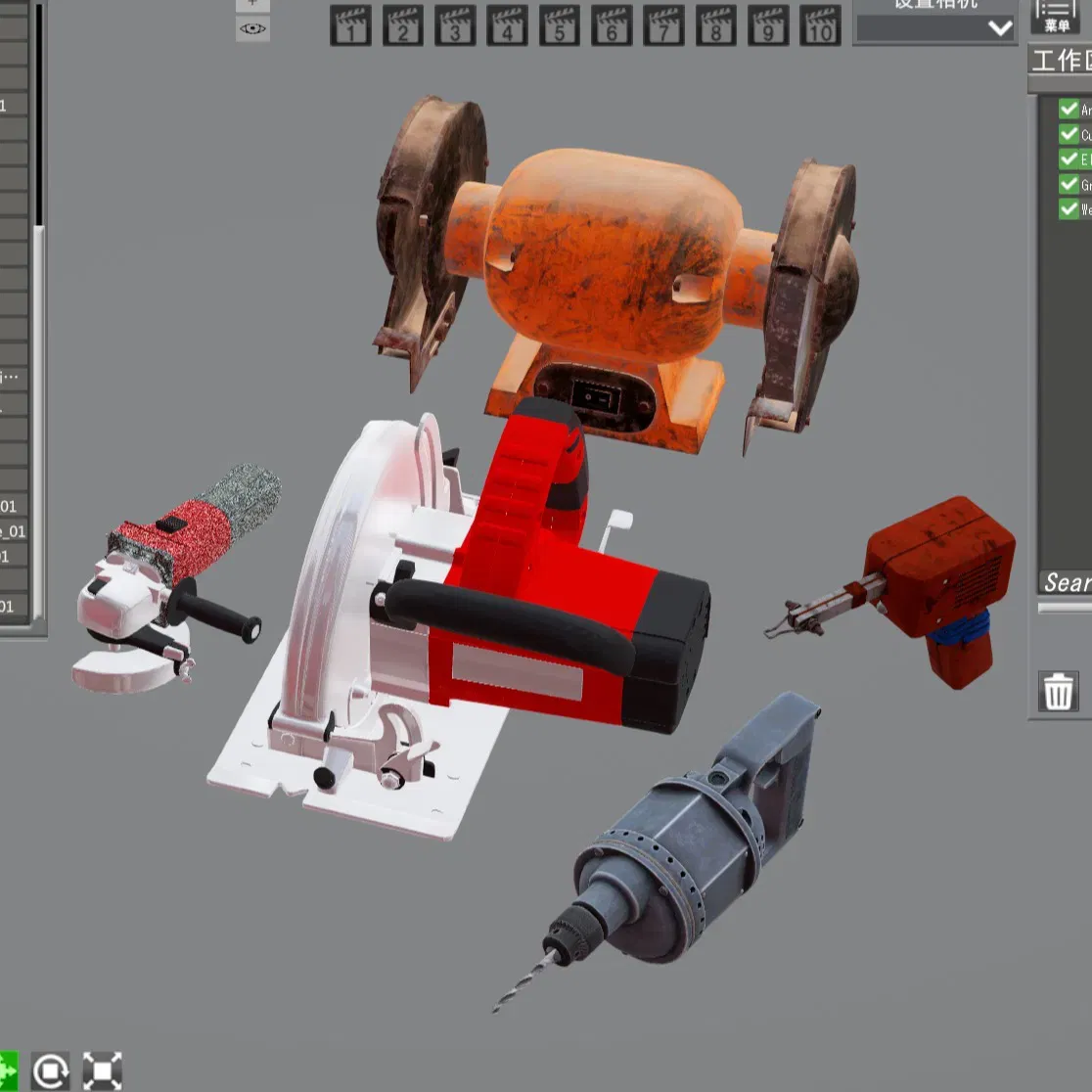
Task: Activate the green move tool
Action: [9, 1070]
